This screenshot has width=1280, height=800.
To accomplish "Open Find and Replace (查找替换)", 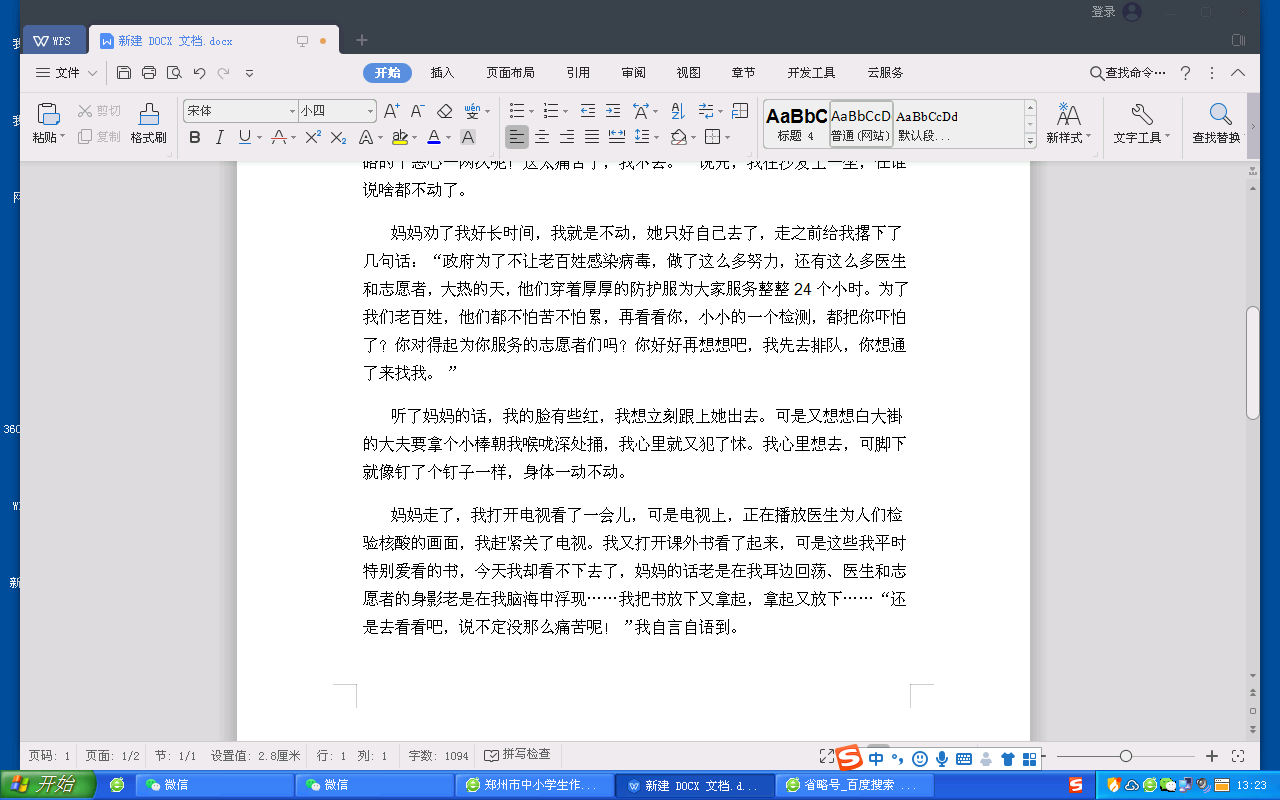I will (1216, 123).
